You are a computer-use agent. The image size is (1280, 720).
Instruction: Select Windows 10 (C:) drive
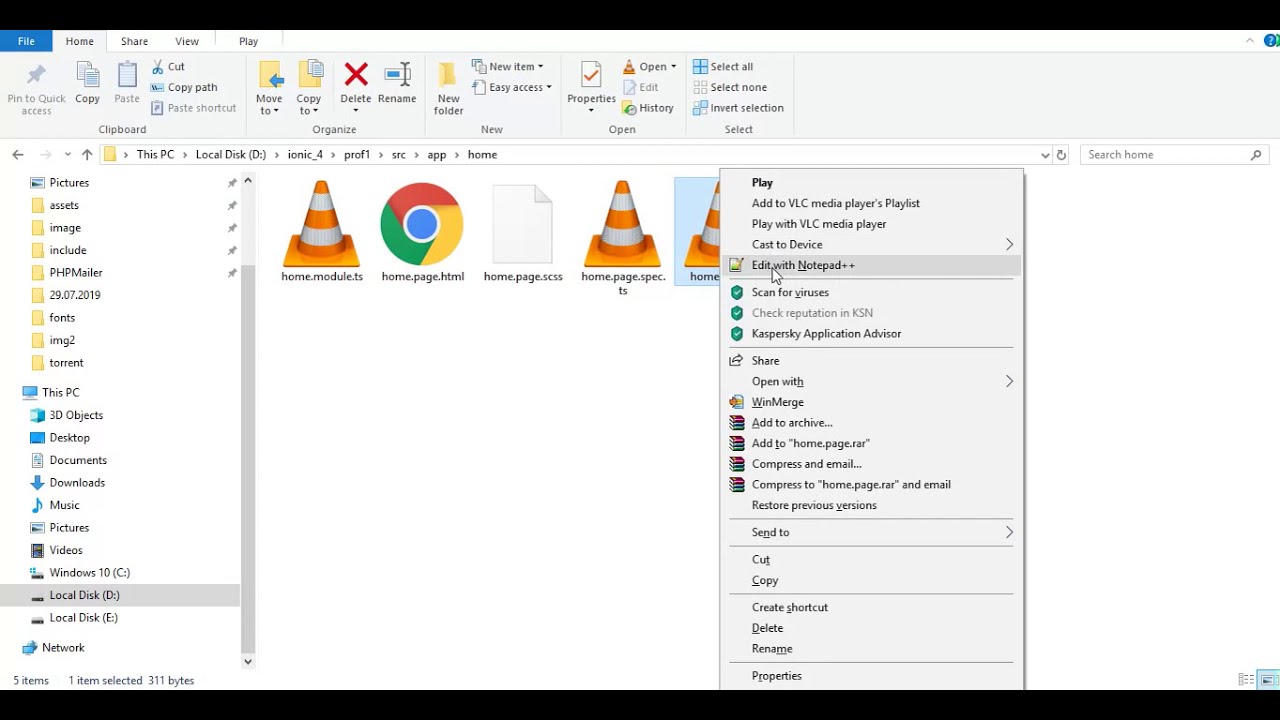tap(89, 572)
